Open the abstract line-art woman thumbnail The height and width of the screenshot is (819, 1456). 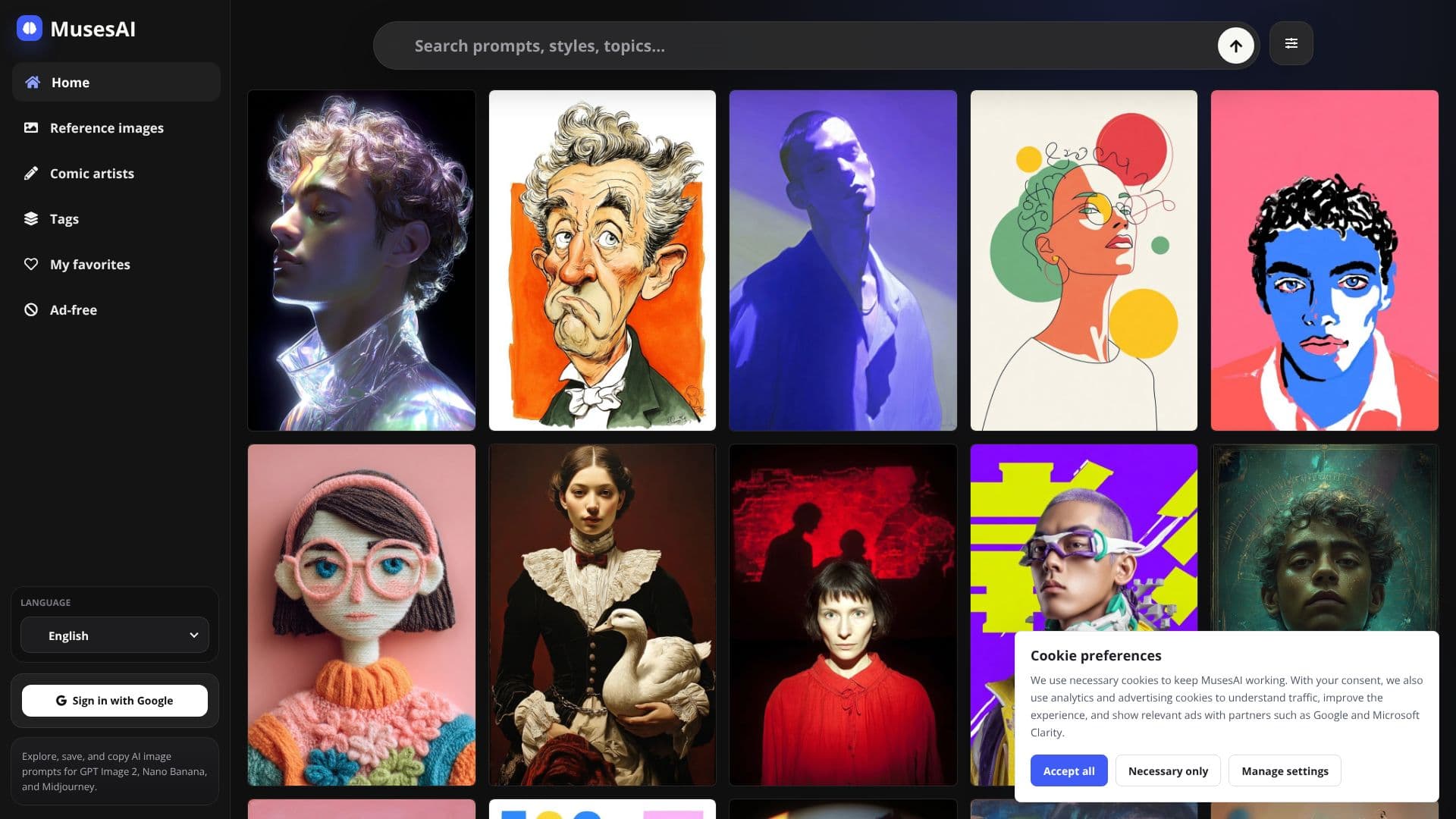pos(1084,260)
